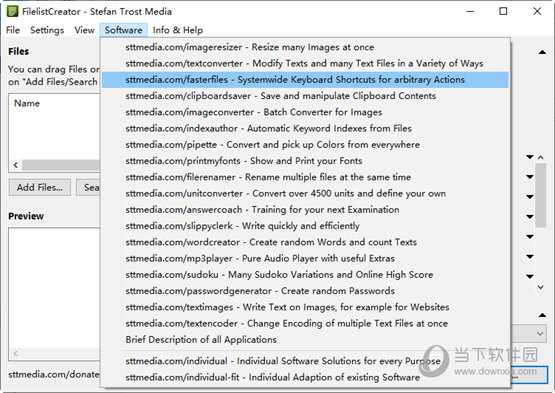Close the FilelistCreator window
This screenshot has height=393, width=555.
[537, 11]
